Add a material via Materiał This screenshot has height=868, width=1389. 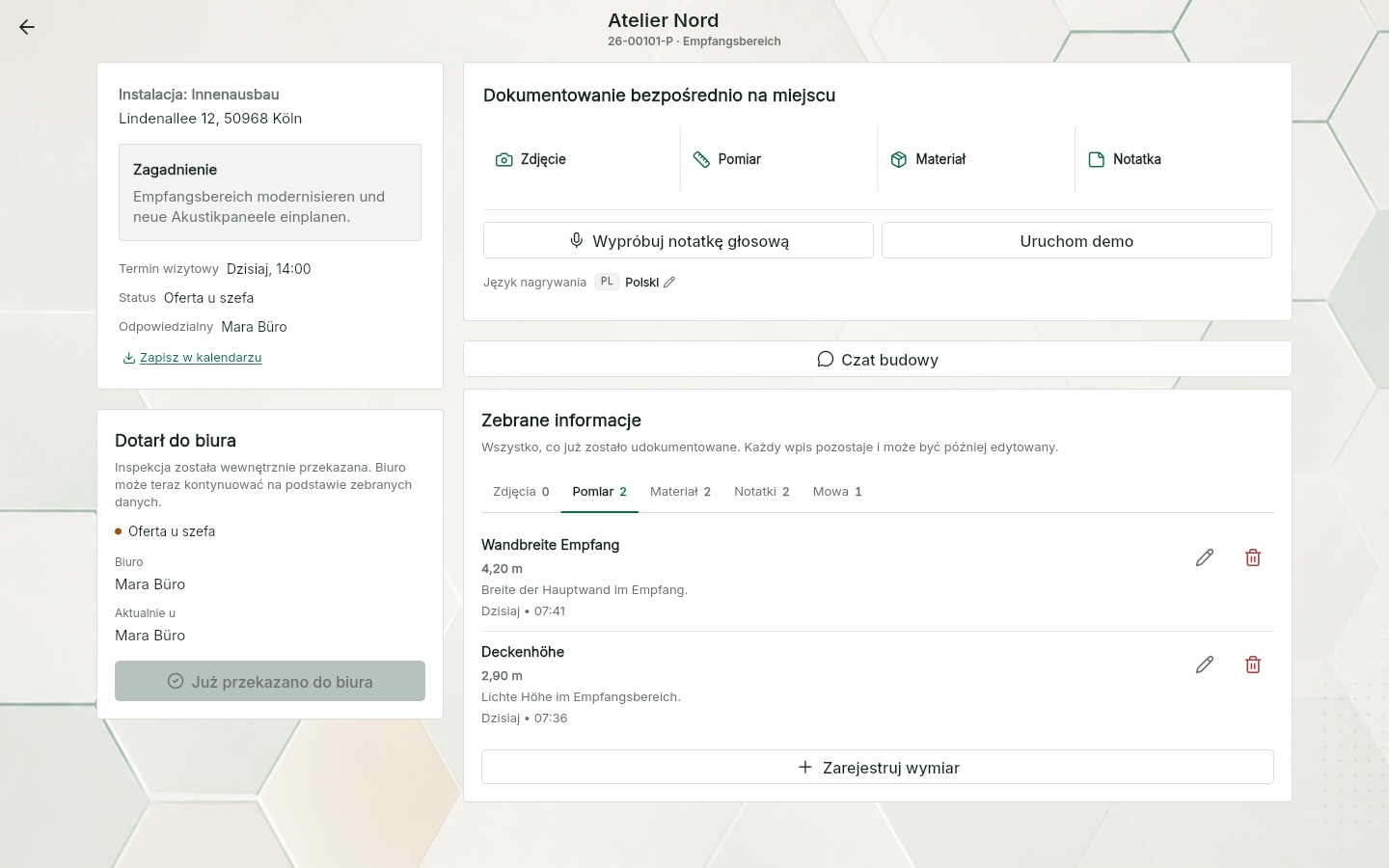976,159
